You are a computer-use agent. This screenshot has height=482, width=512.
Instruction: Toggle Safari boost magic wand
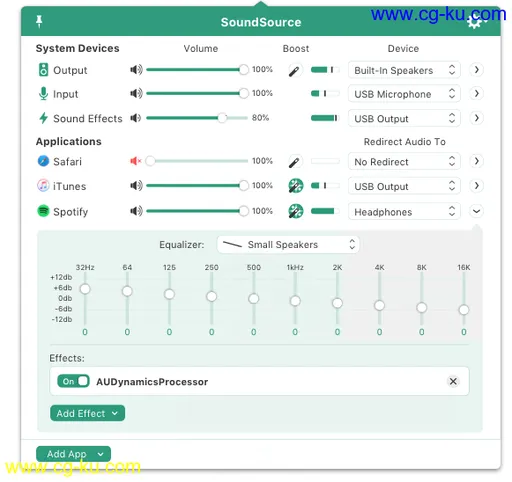click(x=295, y=162)
